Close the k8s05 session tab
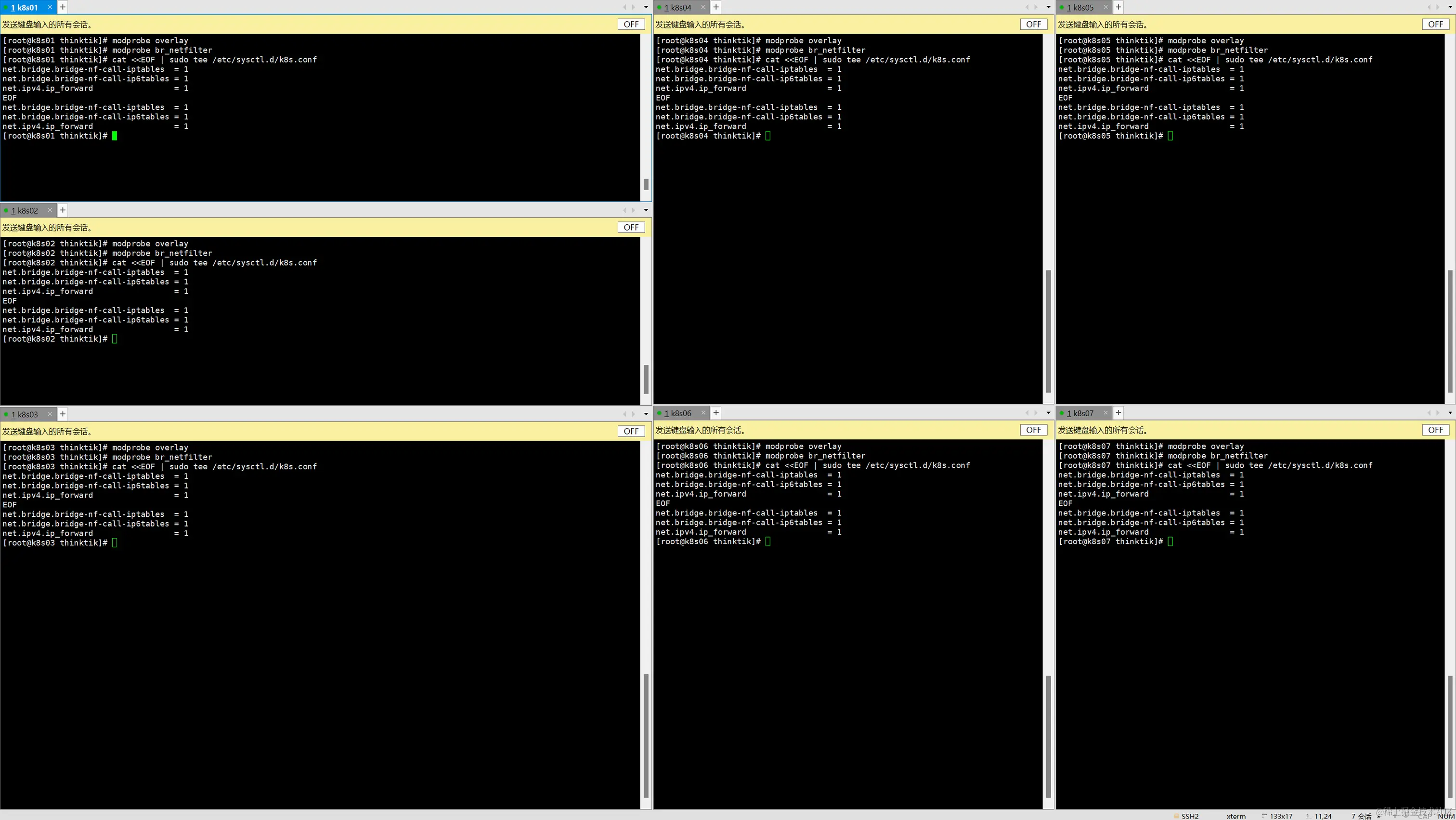Viewport: 1456px width, 820px height. [1105, 7]
